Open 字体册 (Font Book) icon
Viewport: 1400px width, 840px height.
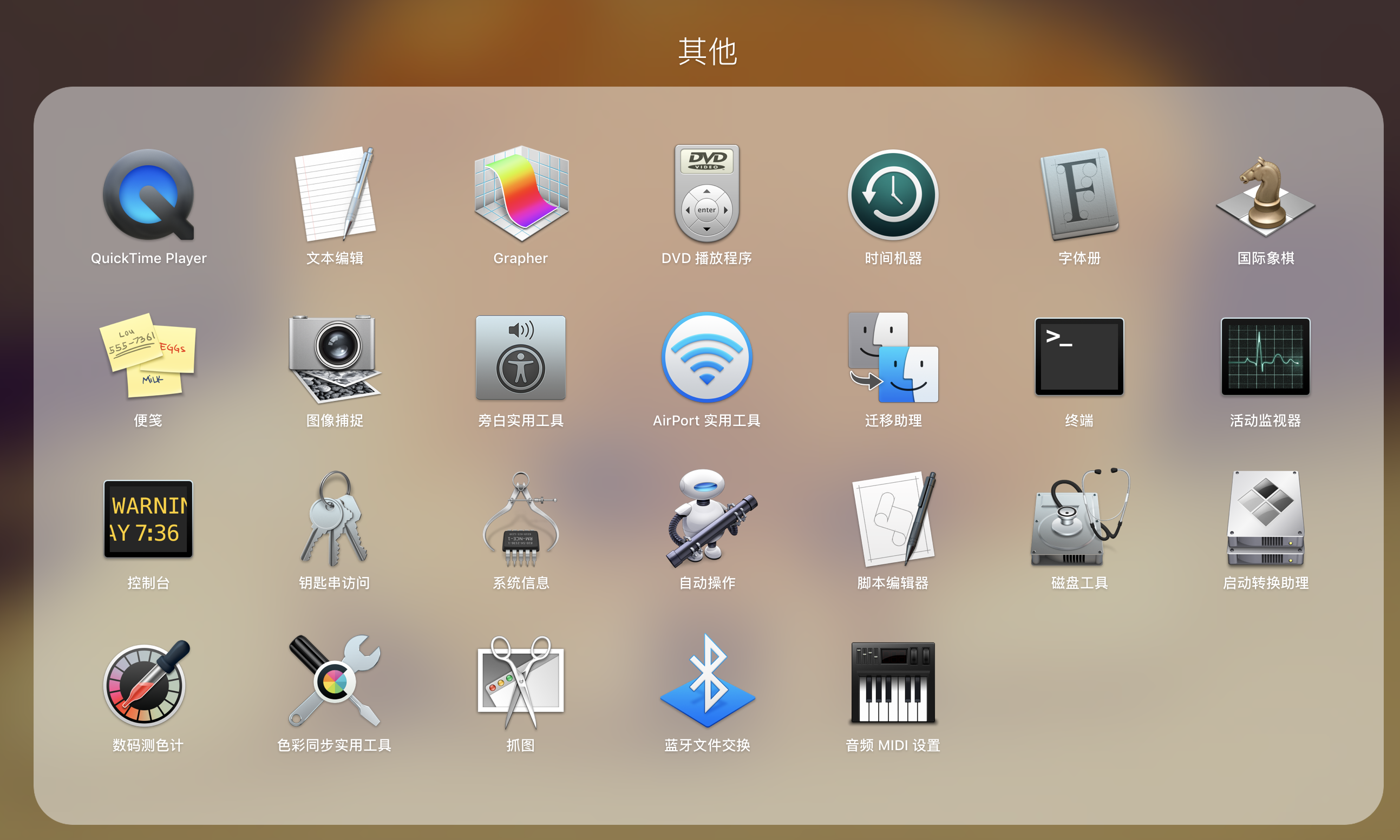pyautogui.click(x=1079, y=194)
